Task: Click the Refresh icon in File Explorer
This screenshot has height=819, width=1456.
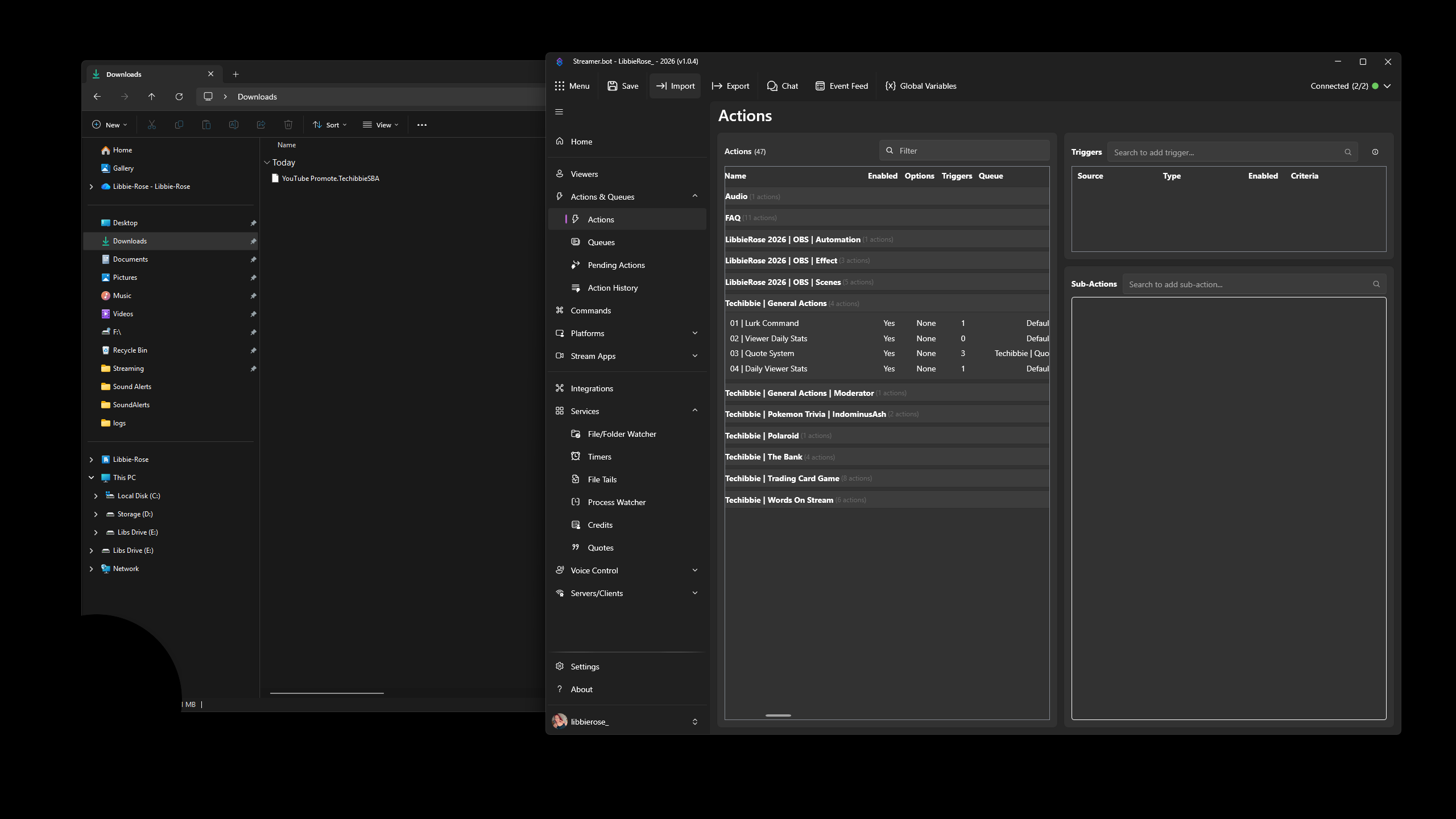Action: [x=179, y=97]
